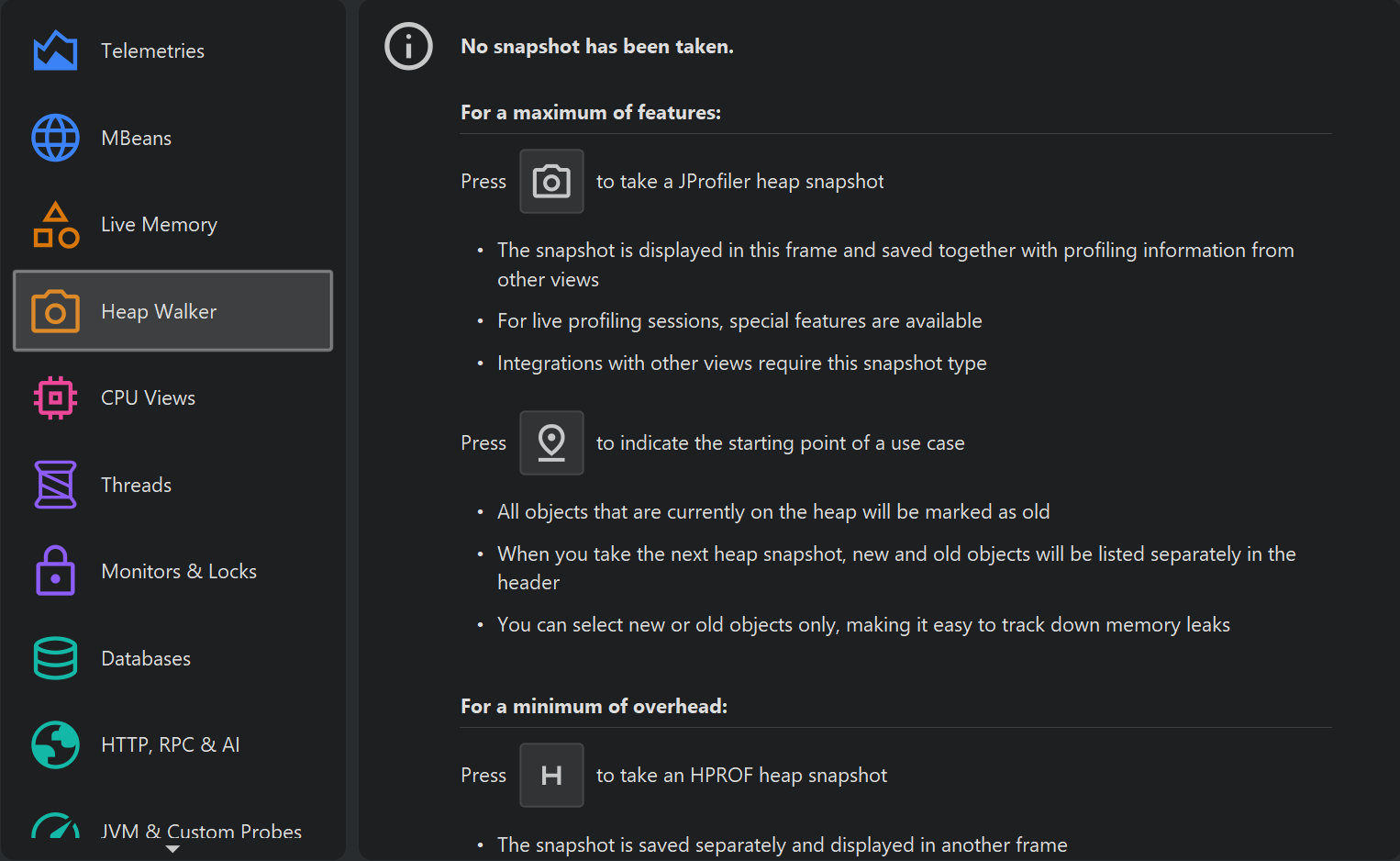
Task: Click the Databases cylinder icon
Action: tap(55, 658)
